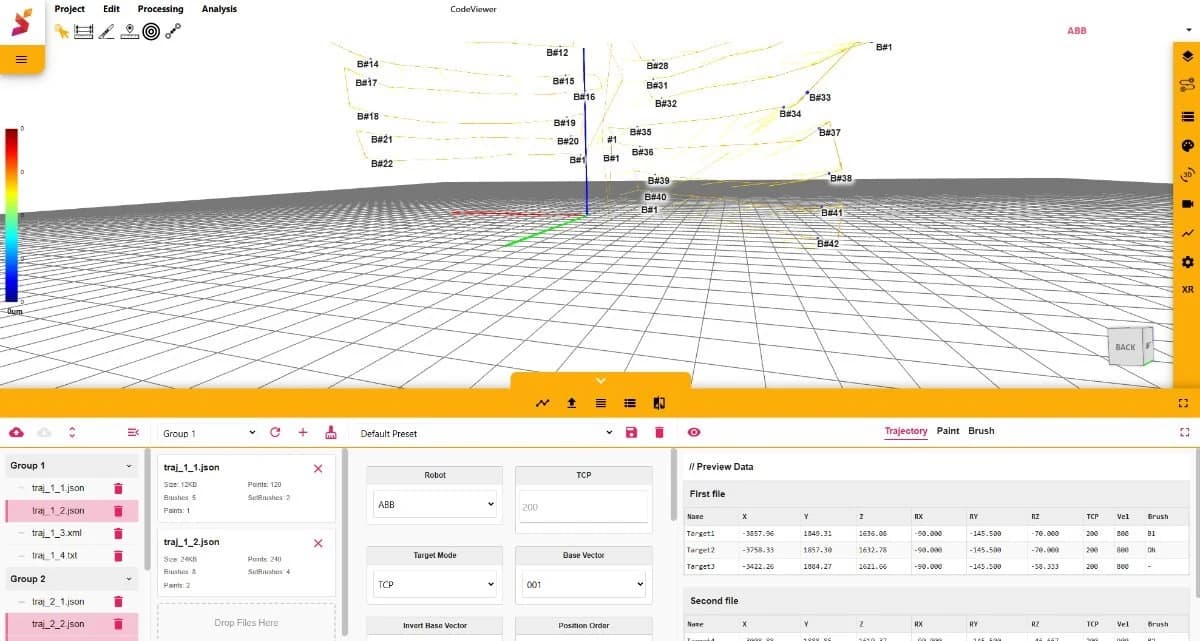Switch to the Trajectory tab
This screenshot has width=1200, height=641.
(x=906, y=431)
